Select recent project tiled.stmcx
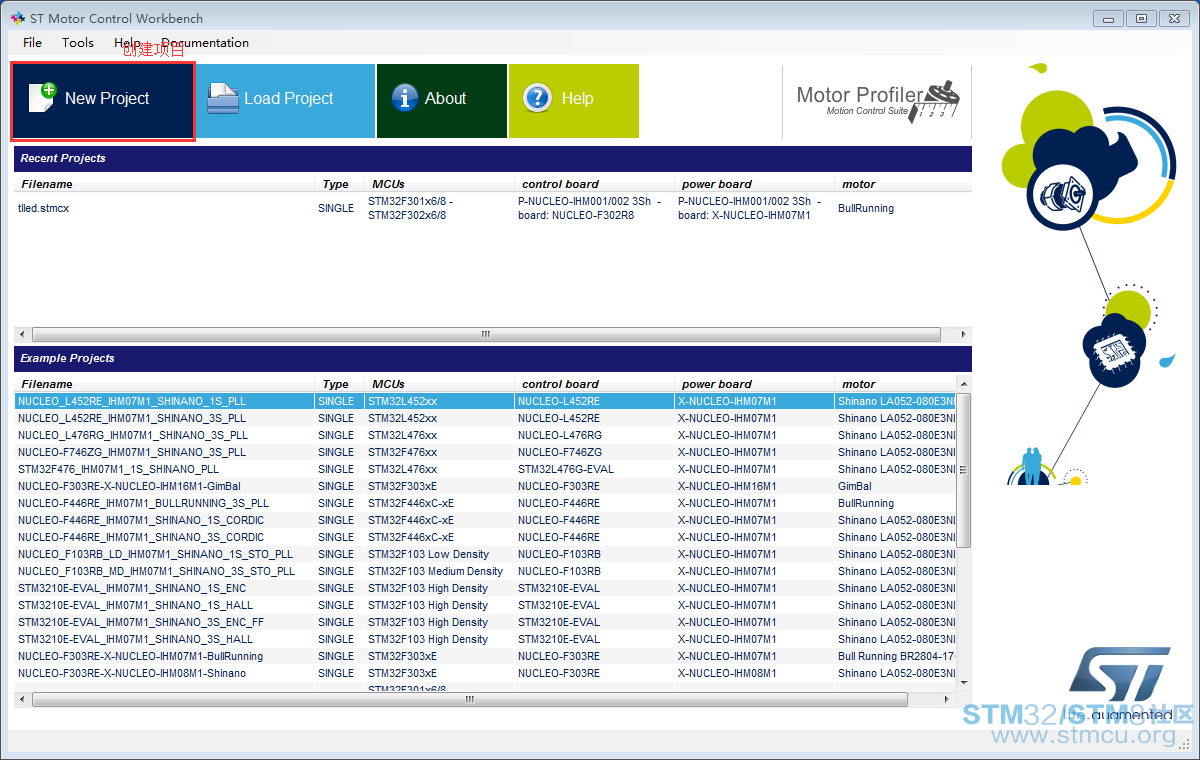Image resolution: width=1200 pixels, height=760 pixels. [493, 209]
